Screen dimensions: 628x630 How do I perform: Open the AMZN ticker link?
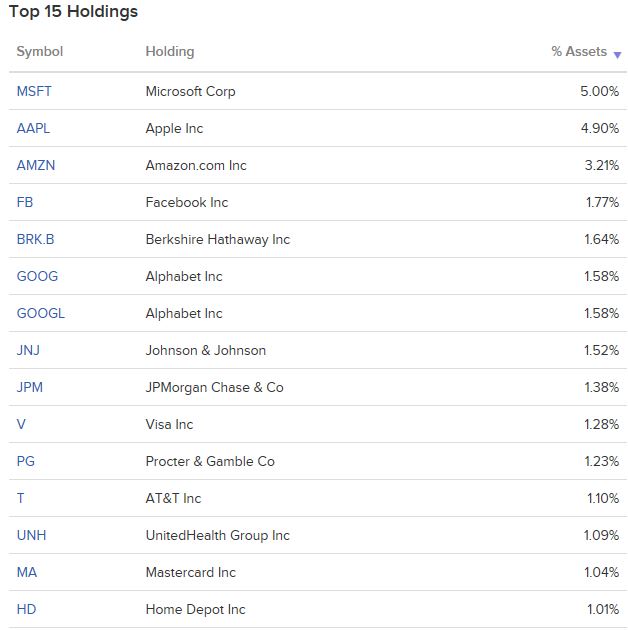tap(36, 165)
